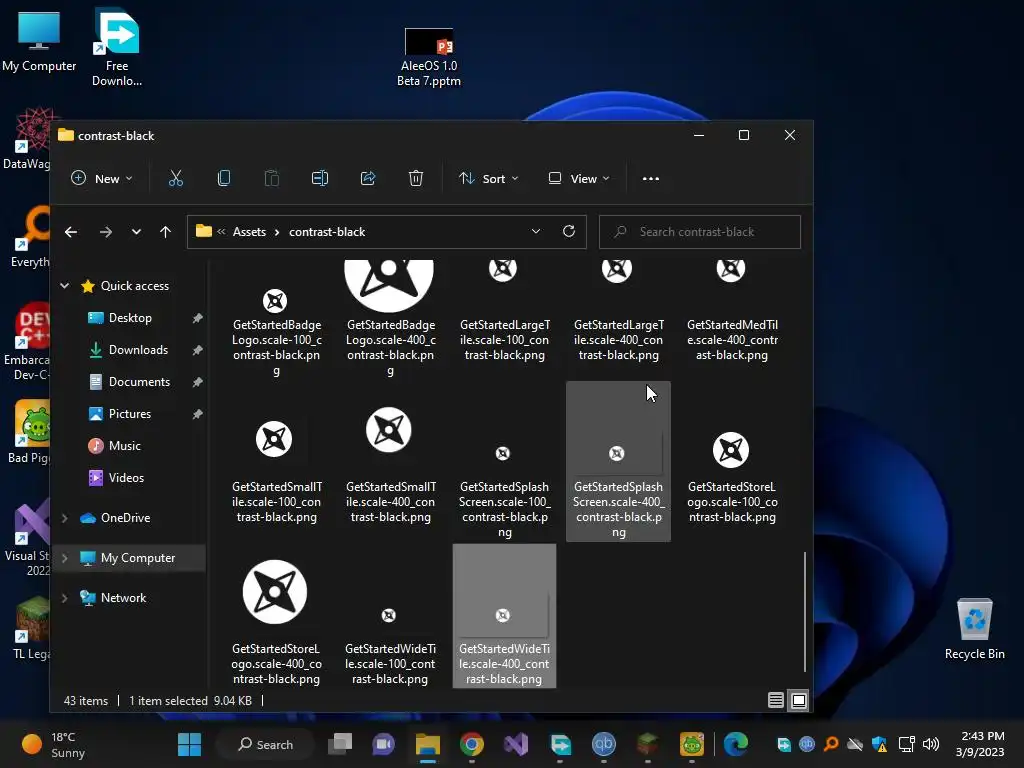This screenshot has height=768, width=1024.
Task: Click the Delete trash icon in toolbar
Action: tap(416, 178)
